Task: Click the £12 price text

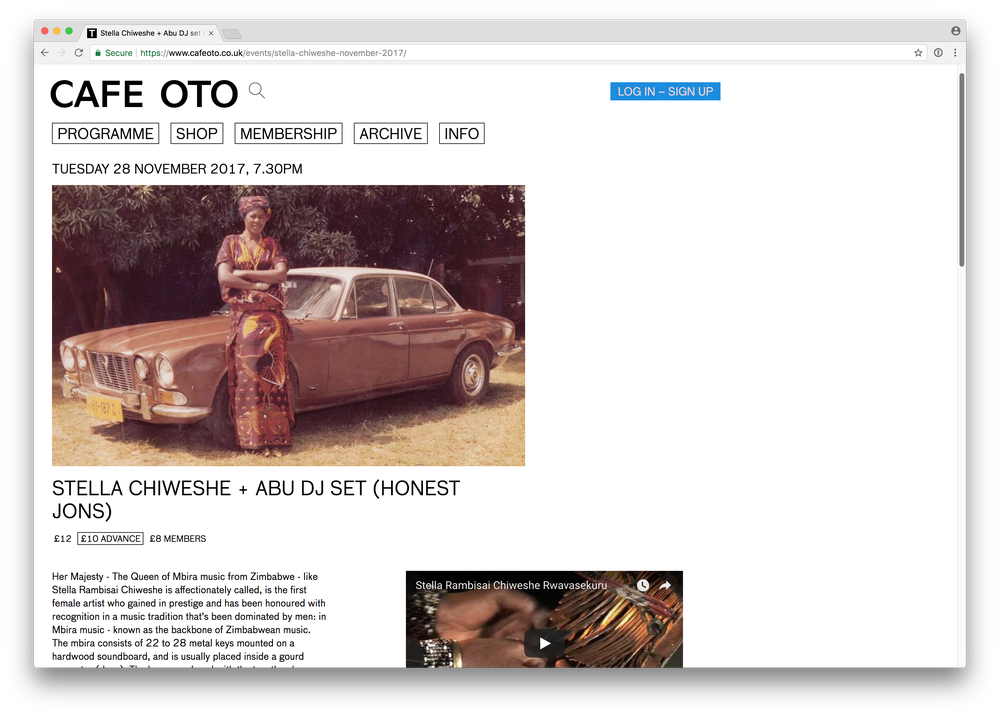Action: [x=62, y=539]
